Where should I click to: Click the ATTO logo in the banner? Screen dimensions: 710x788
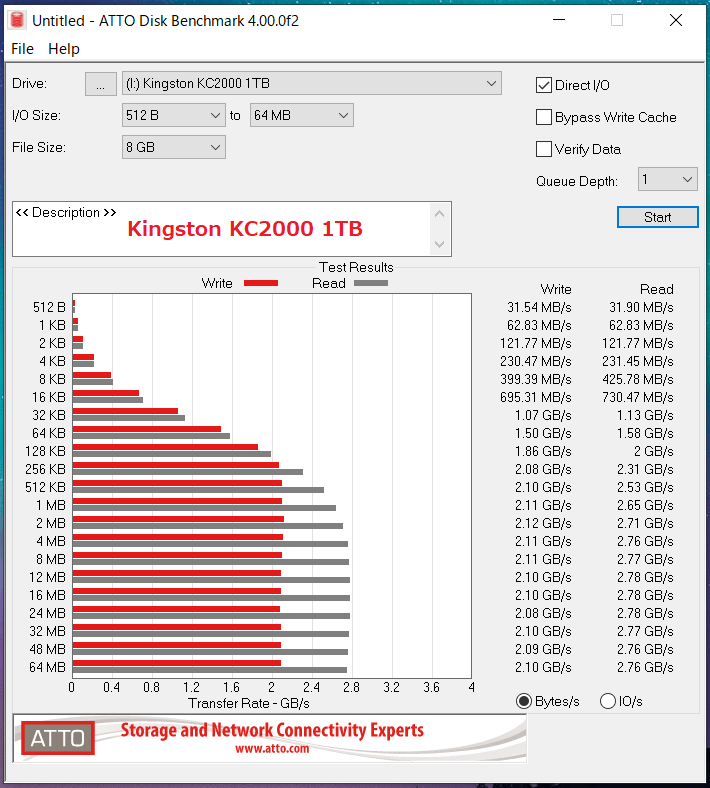pyautogui.click(x=58, y=738)
